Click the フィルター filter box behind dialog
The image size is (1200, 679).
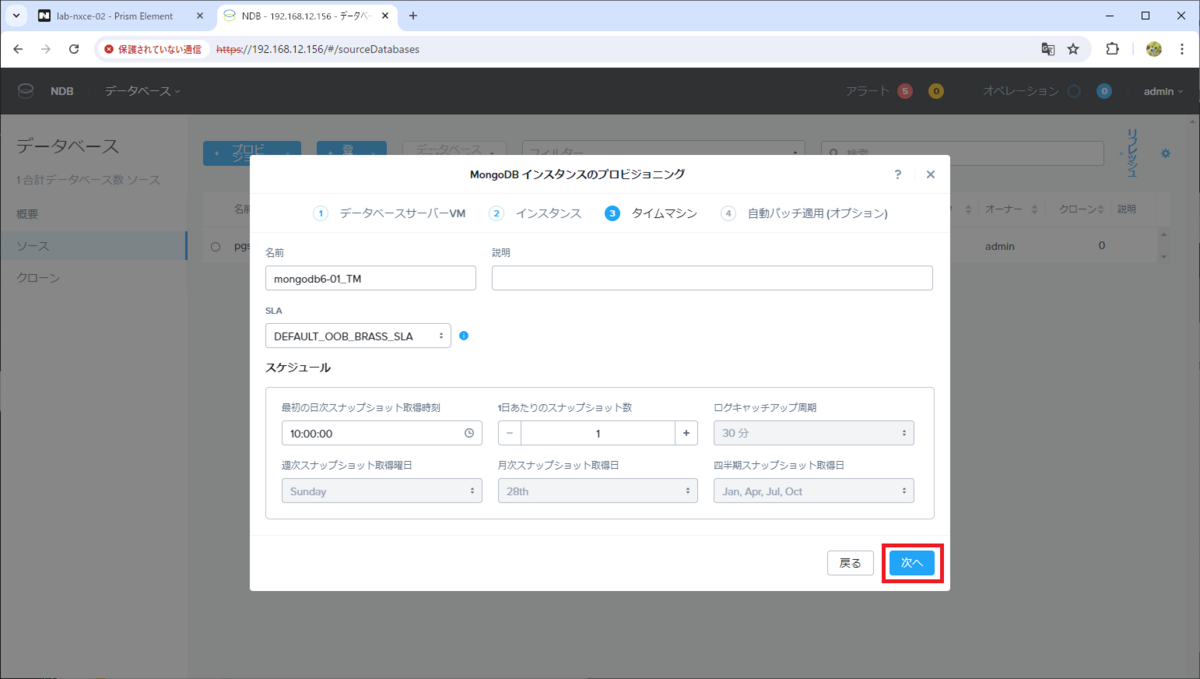pos(663,152)
